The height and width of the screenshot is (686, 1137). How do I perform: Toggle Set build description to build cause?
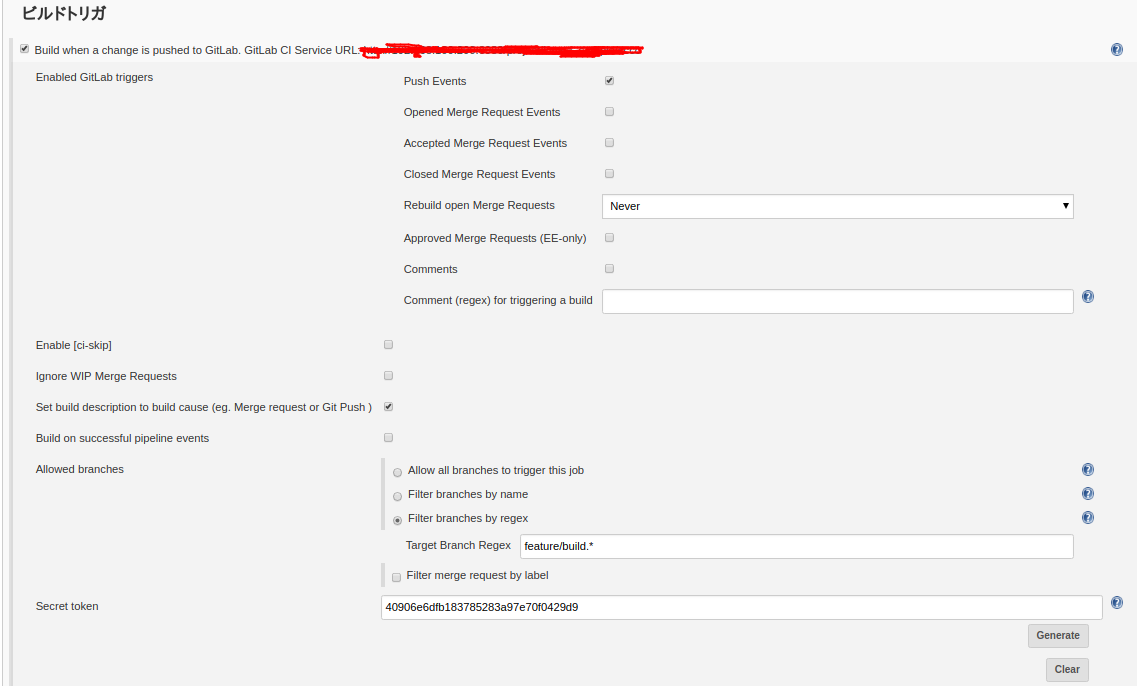pyautogui.click(x=389, y=407)
